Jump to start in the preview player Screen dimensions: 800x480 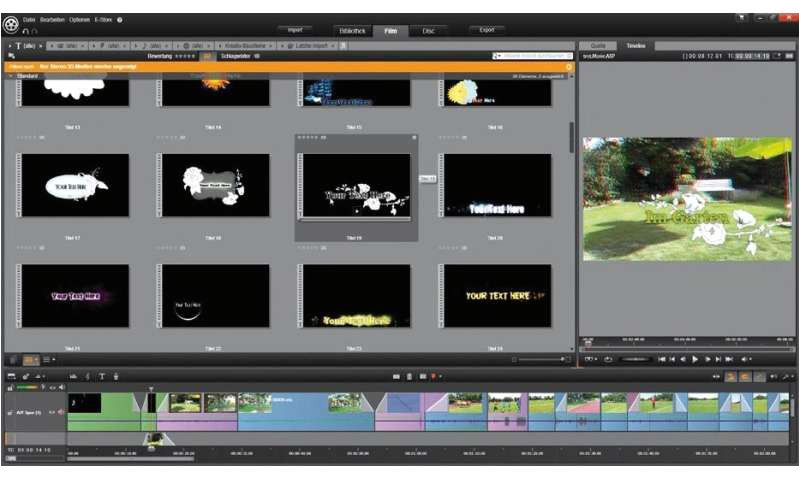point(661,358)
